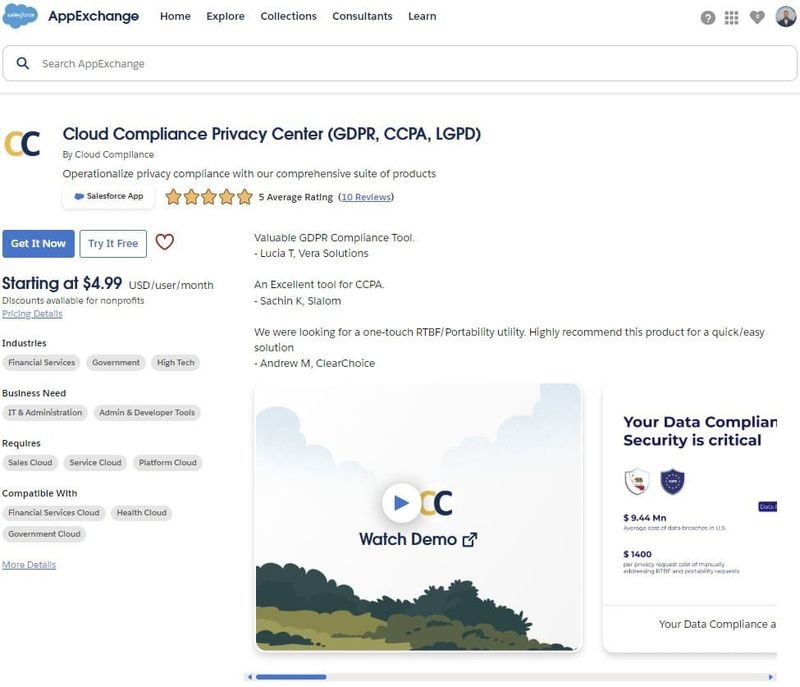Add listing to favorites with heart outline

[x=164, y=242]
